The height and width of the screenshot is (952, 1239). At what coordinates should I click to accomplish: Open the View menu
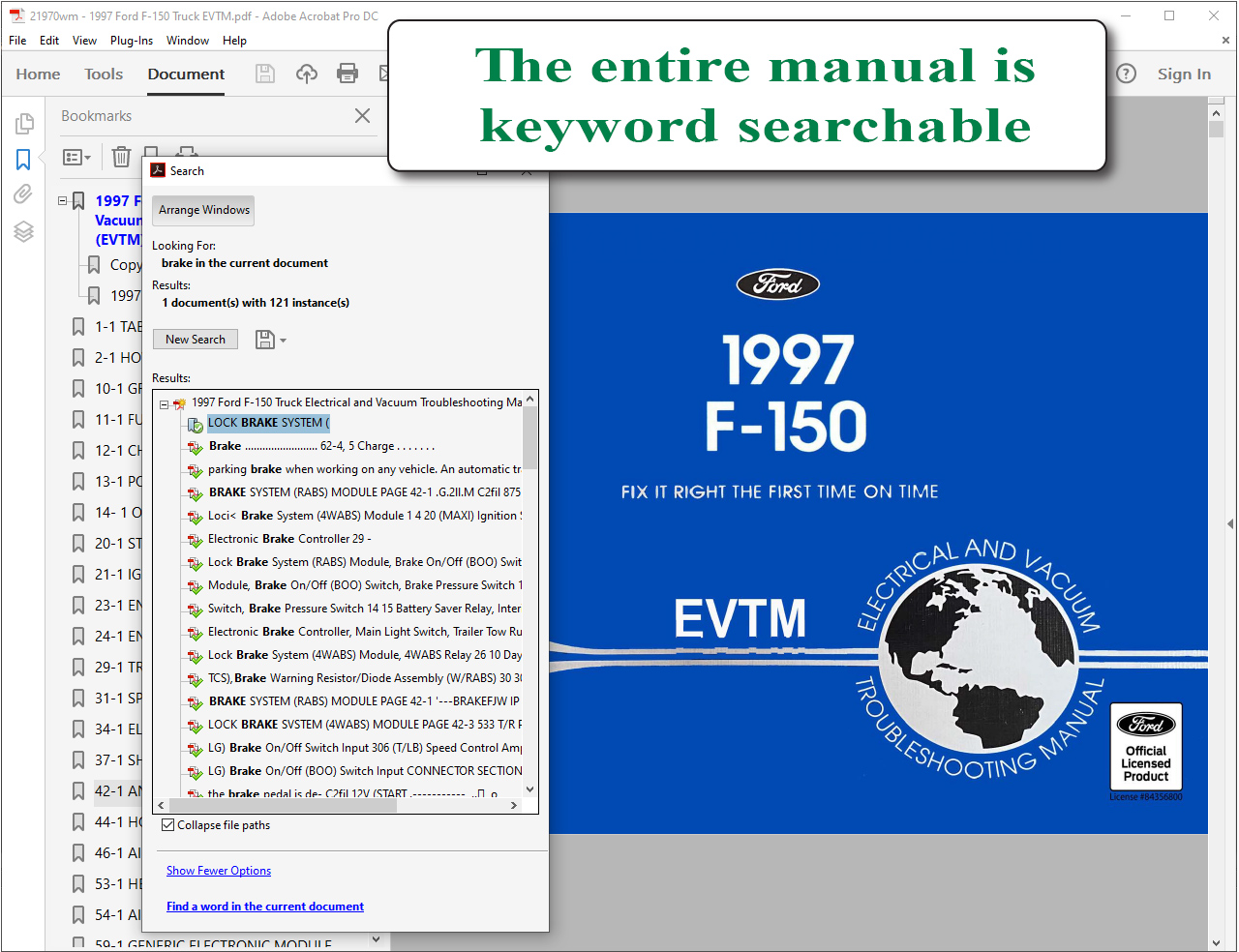tap(85, 41)
